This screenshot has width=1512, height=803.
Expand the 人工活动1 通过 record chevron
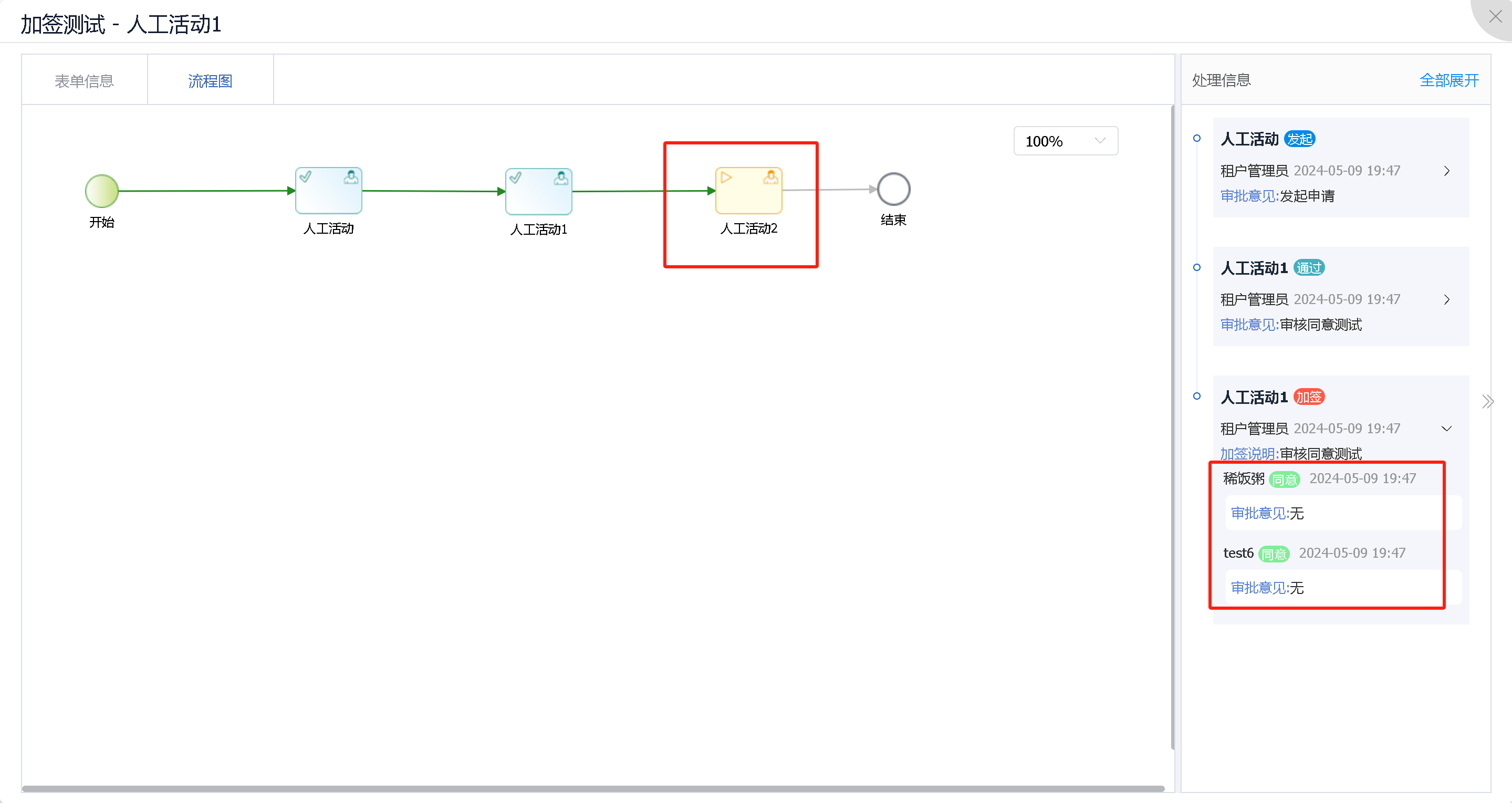pos(1446,300)
